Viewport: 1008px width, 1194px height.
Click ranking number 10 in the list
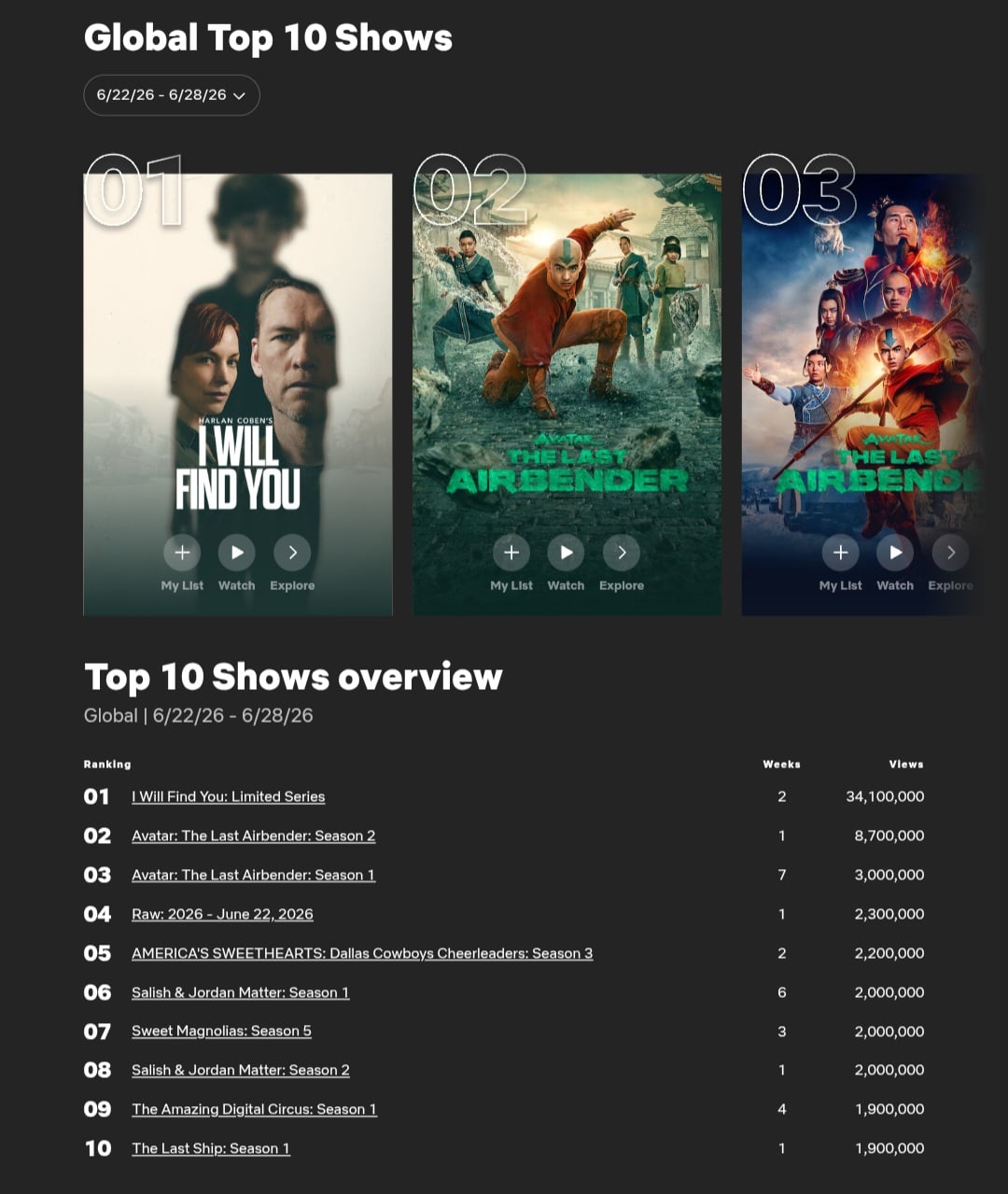pos(98,1148)
